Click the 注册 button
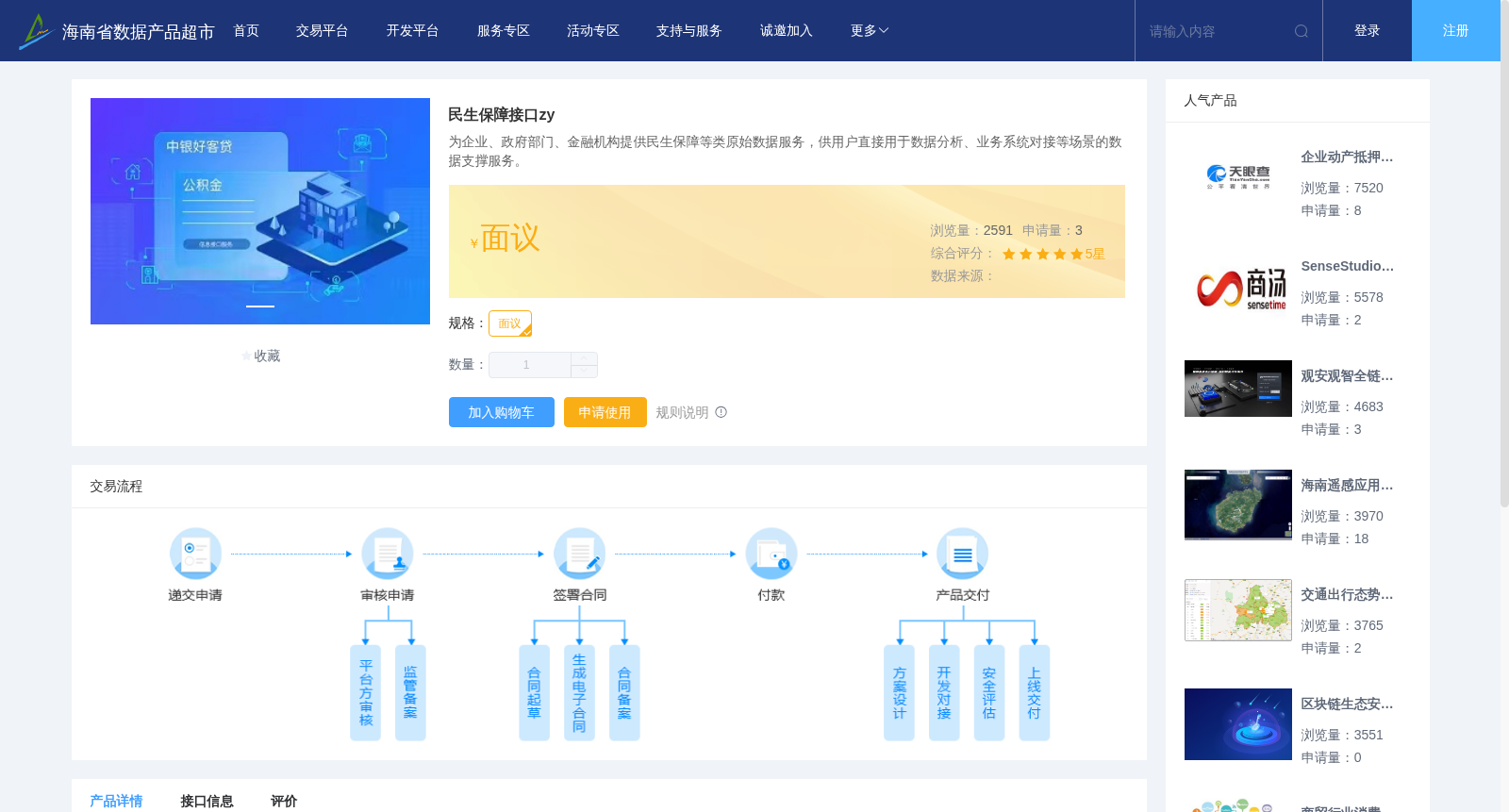 [1456, 31]
